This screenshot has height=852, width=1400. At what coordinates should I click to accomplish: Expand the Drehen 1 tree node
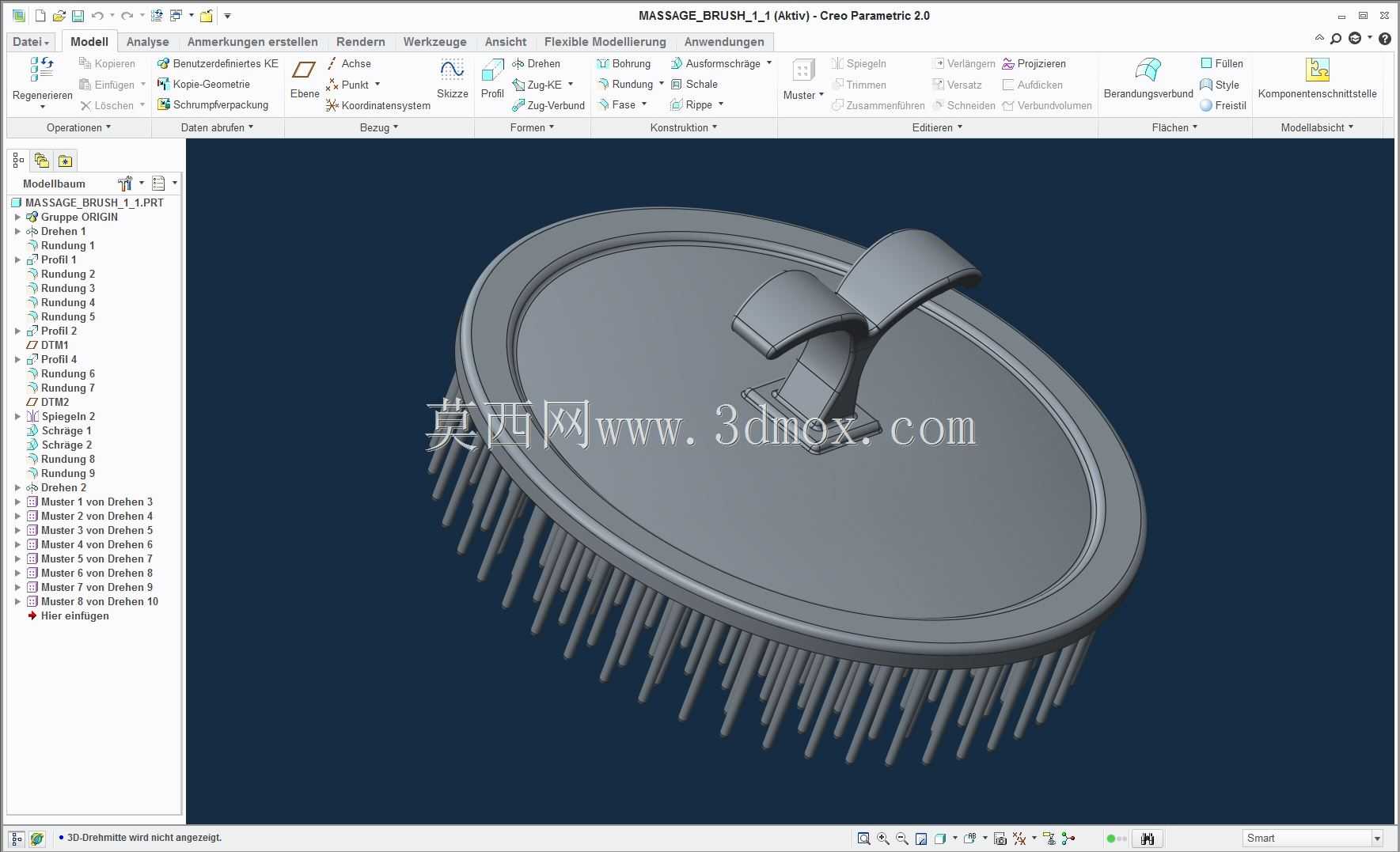tap(17, 232)
